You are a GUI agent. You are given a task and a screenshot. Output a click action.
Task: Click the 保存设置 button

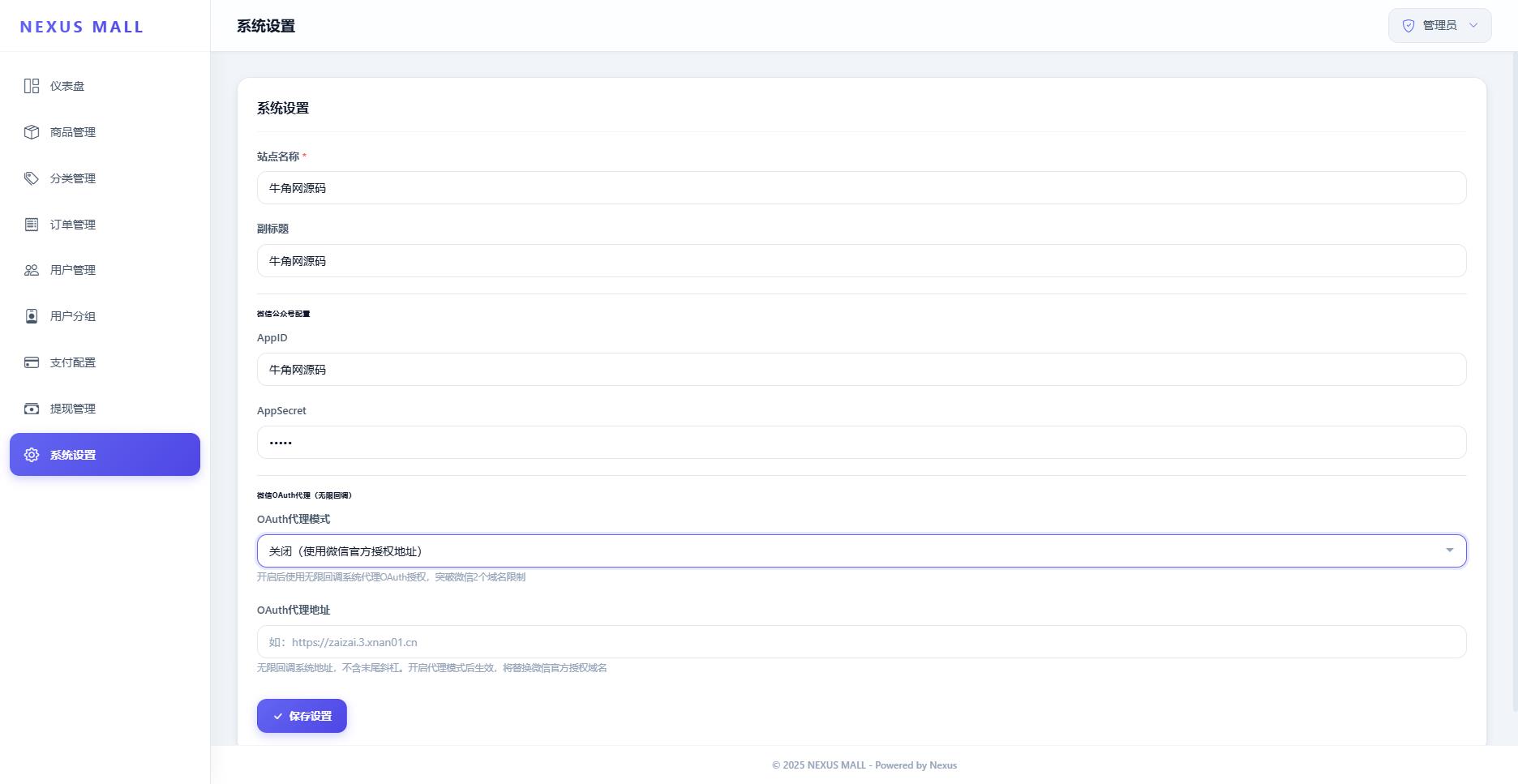(x=302, y=716)
